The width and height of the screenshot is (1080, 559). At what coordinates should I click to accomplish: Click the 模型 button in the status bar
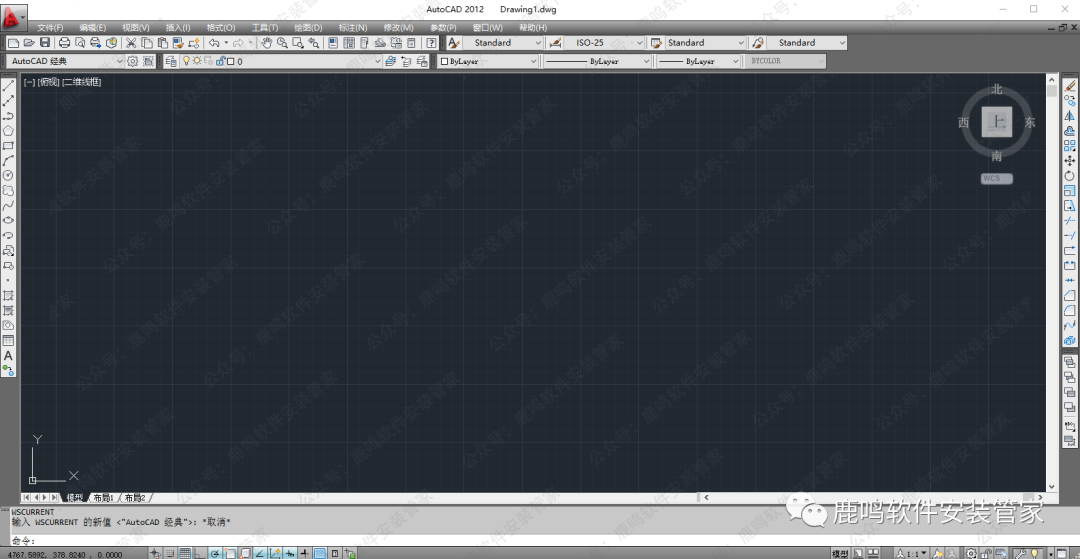pos(840,553)
